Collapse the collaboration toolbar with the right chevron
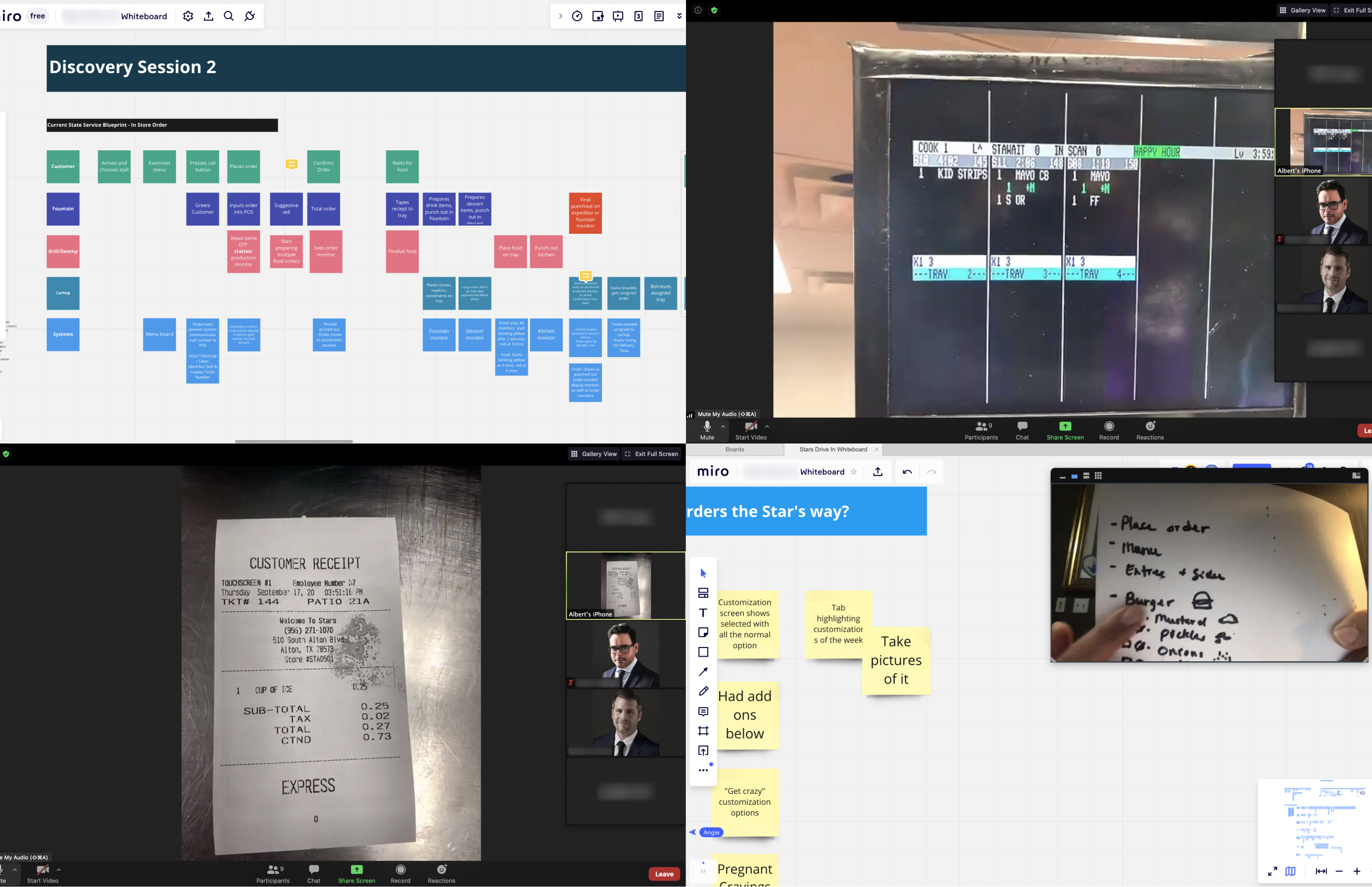This screenshot has width=1372, height=887. coord(560,16)
